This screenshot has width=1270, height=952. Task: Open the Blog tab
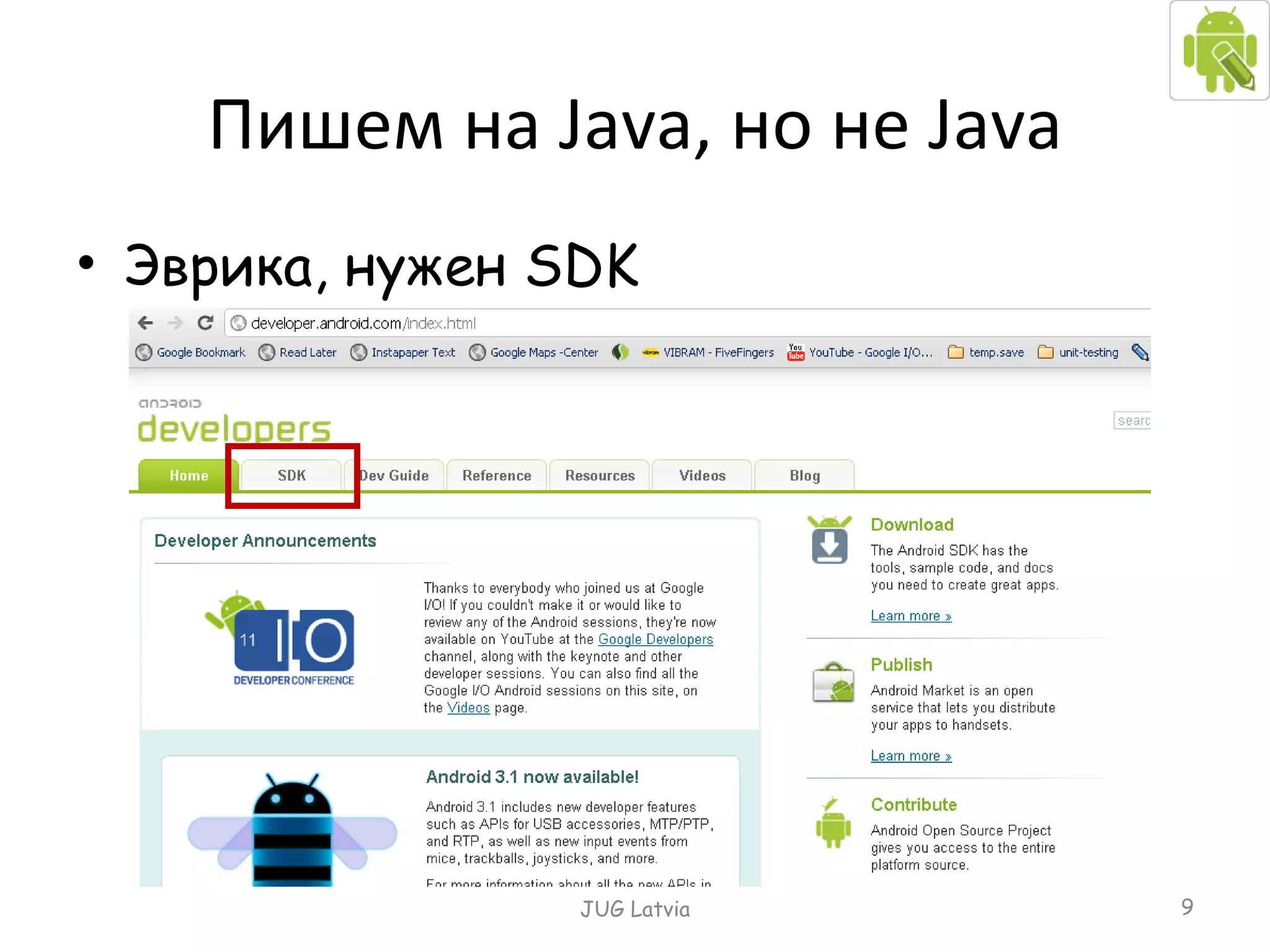805,475
